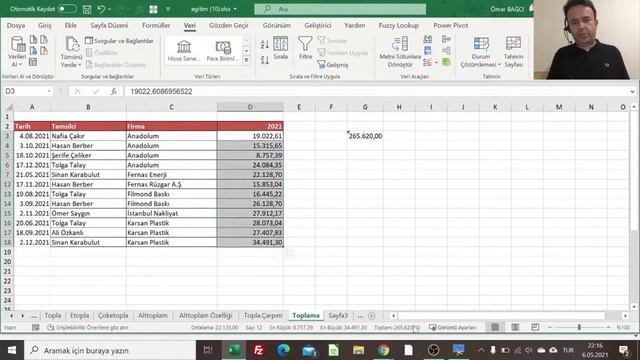
Task: Select the Para Birimleri data type
Action: tap(222, 50)
